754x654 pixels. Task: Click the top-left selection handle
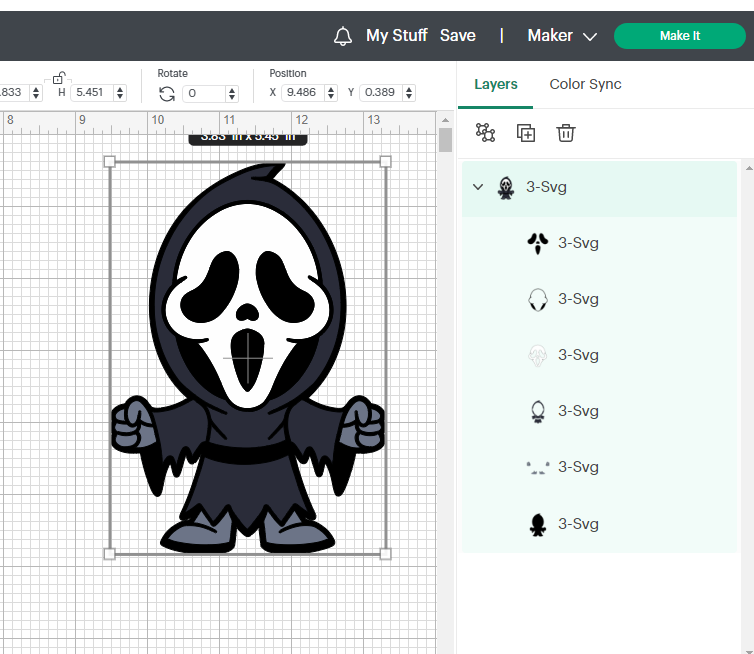[110, 162]
